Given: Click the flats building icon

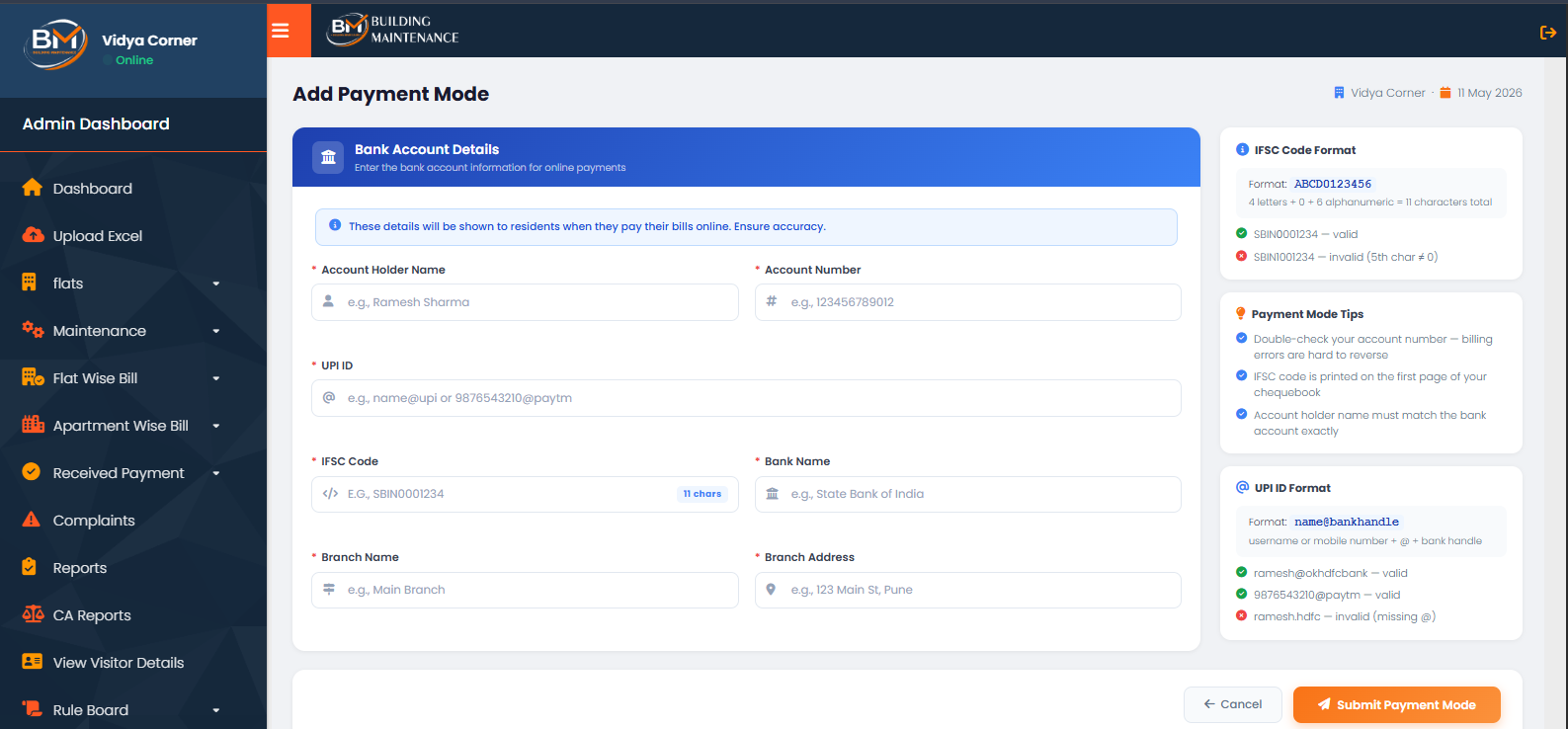Looking at the screenshot, I should [x=30, y=283].
